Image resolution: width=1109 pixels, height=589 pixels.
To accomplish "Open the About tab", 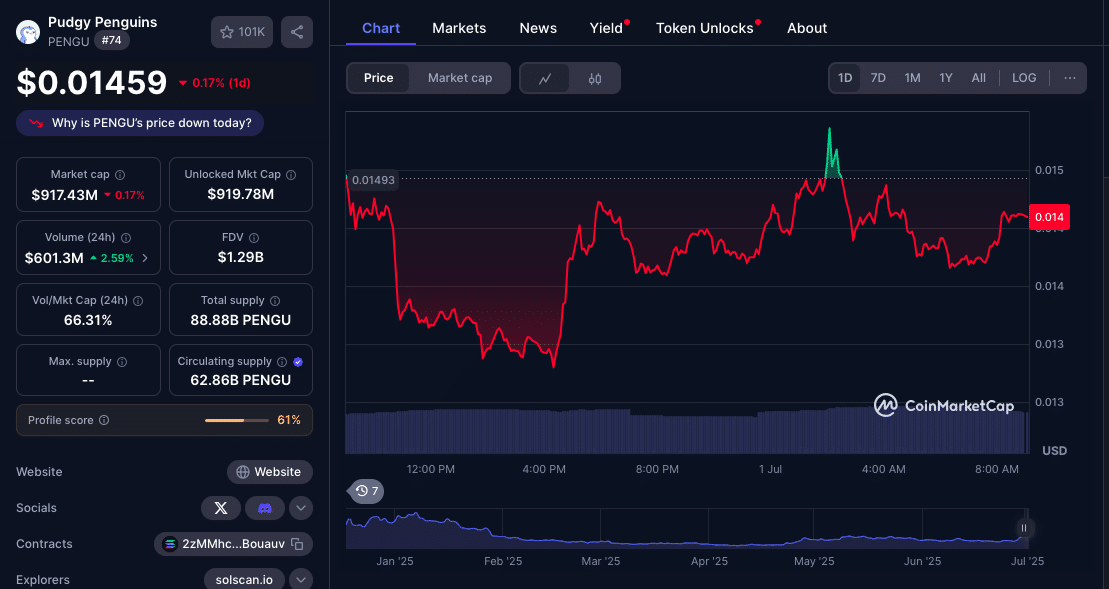I will 807,28.
